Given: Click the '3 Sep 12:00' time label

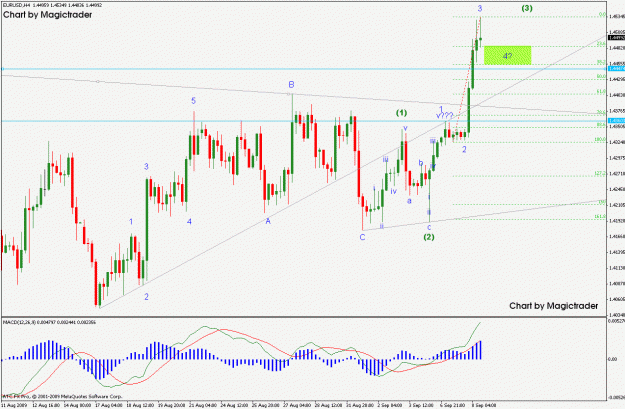Looking at the screenshot, I should pyautogui.click(x=421, y=405).
